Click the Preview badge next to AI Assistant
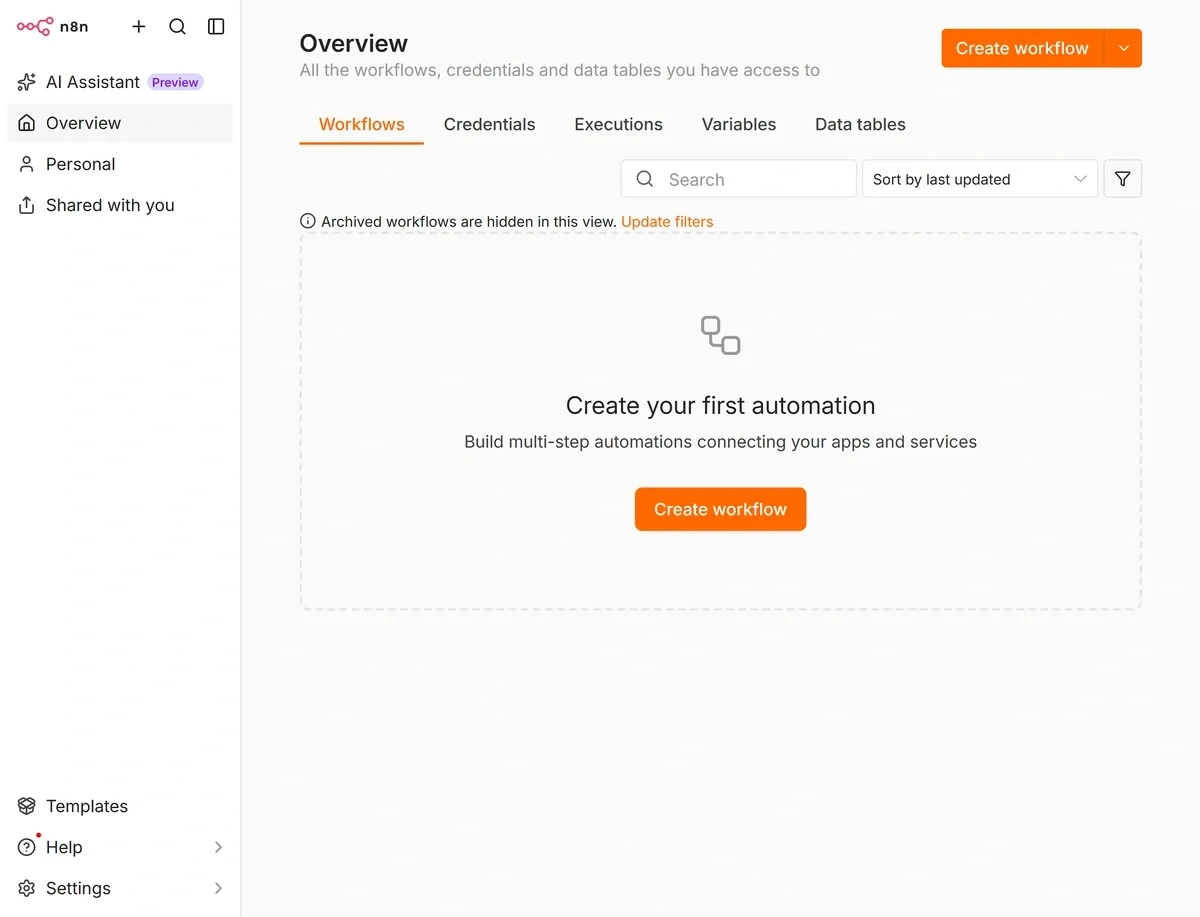The width and height of the screenshot is (1200, 917). tap(175, 82)
